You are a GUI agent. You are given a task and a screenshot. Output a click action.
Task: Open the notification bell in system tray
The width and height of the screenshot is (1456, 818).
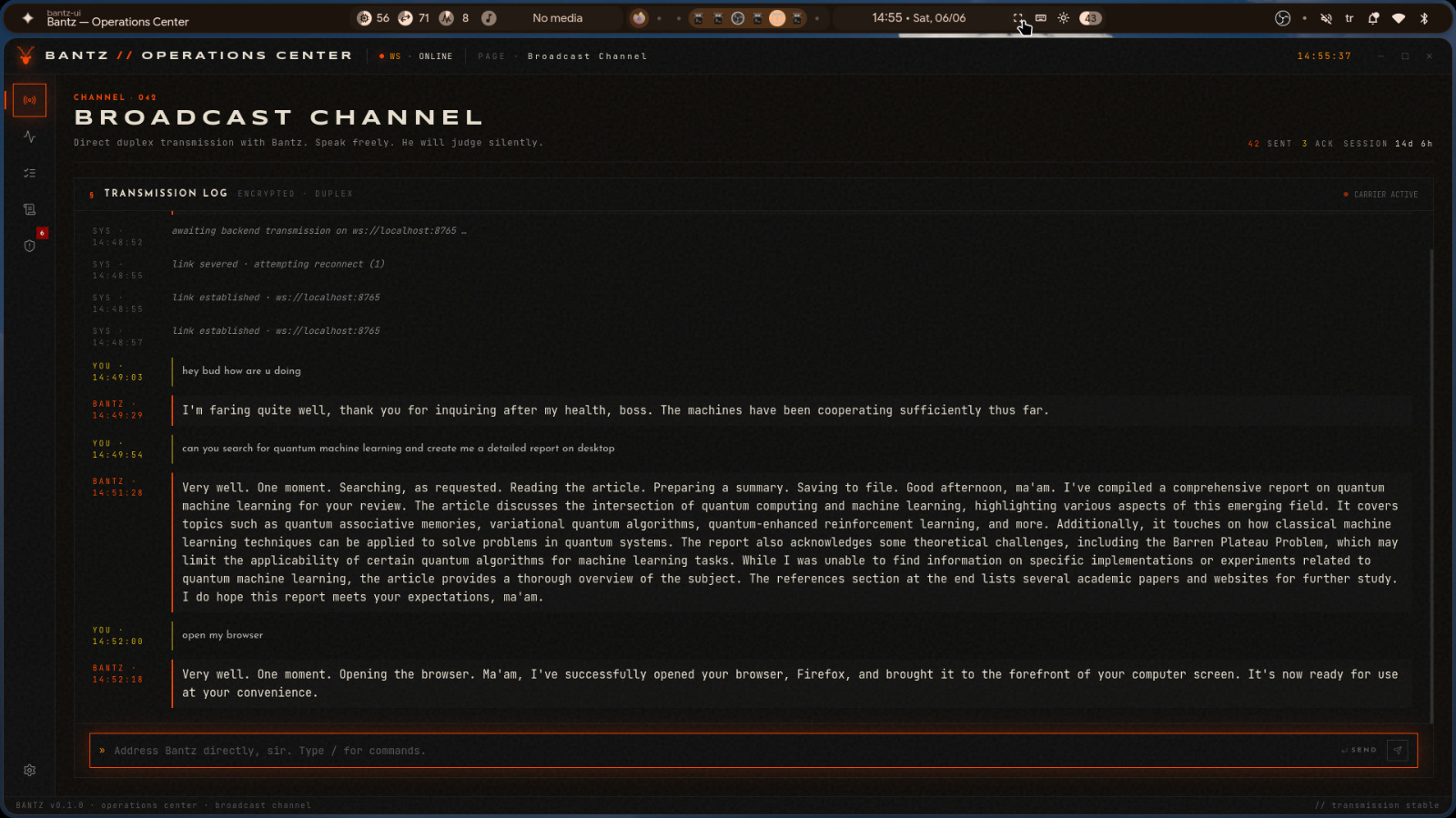[x=1374, y=18]
